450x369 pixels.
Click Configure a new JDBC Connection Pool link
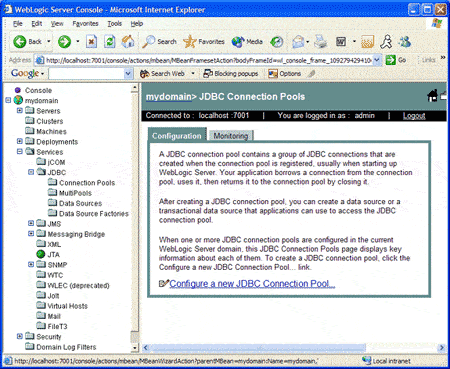(252, 284)
